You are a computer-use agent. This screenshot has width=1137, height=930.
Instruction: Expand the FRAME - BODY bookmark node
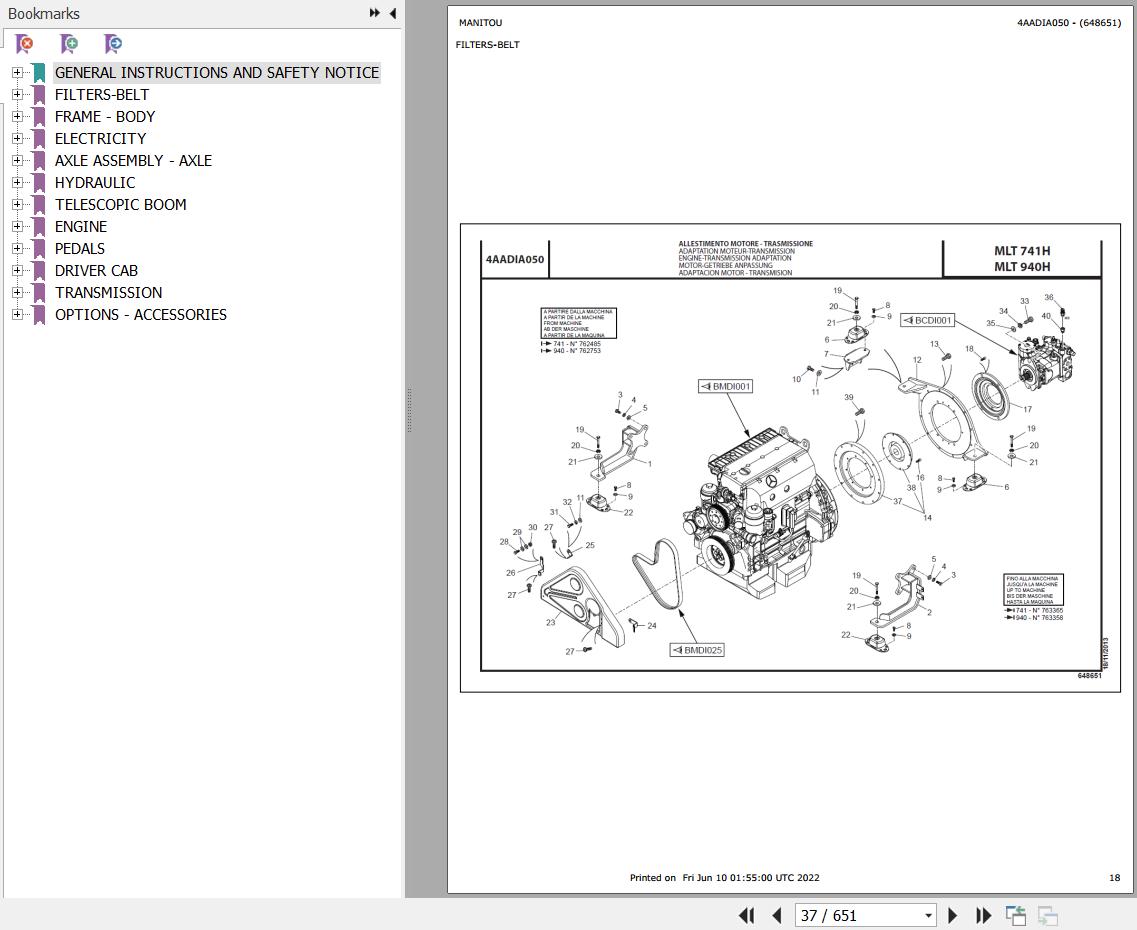(17, 116)
